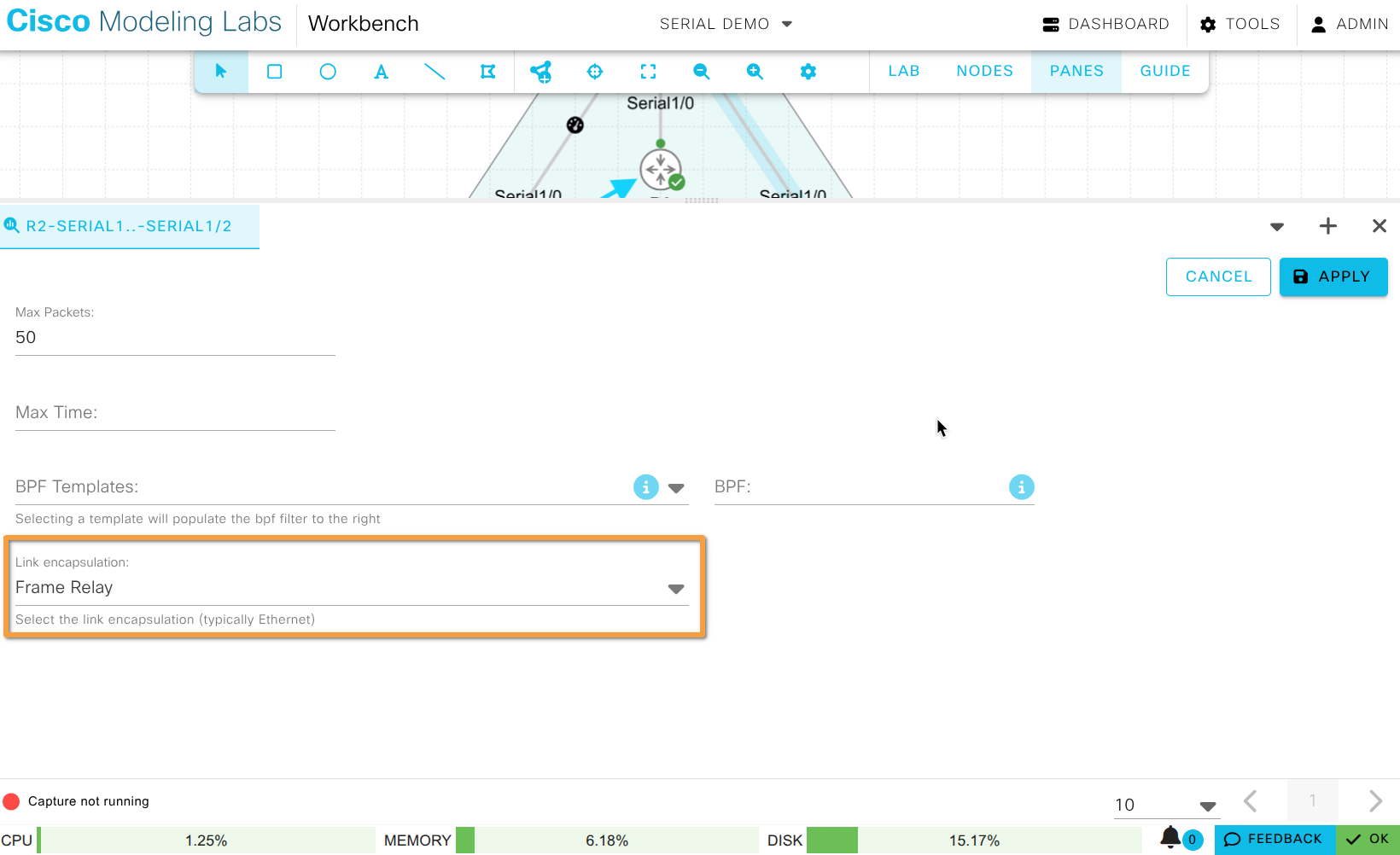
Task: Select the rectangle drawing tool
Action: (274, 72)
